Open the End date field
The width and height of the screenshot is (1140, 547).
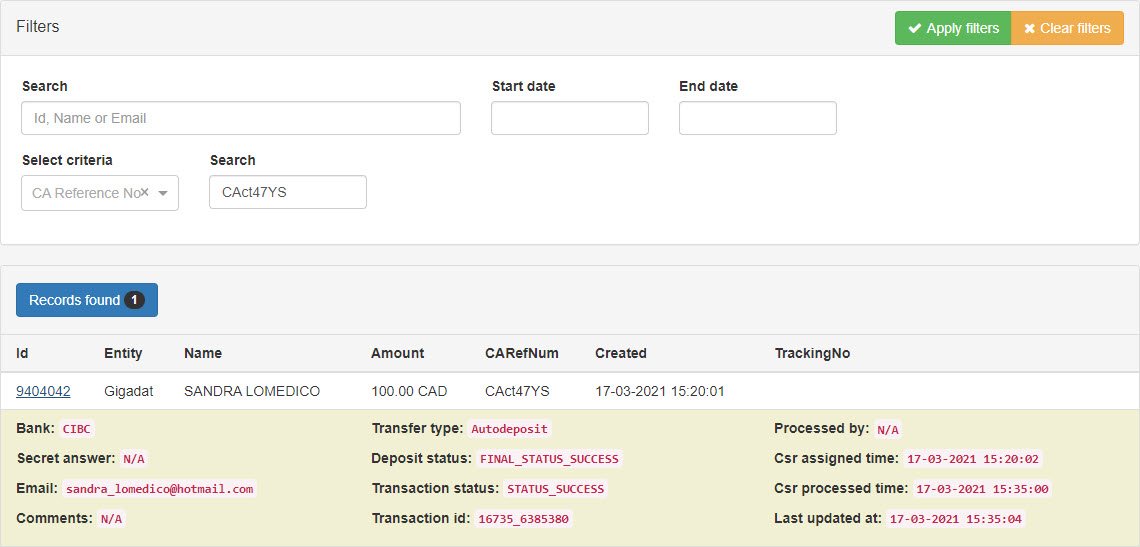pos(758,118)
